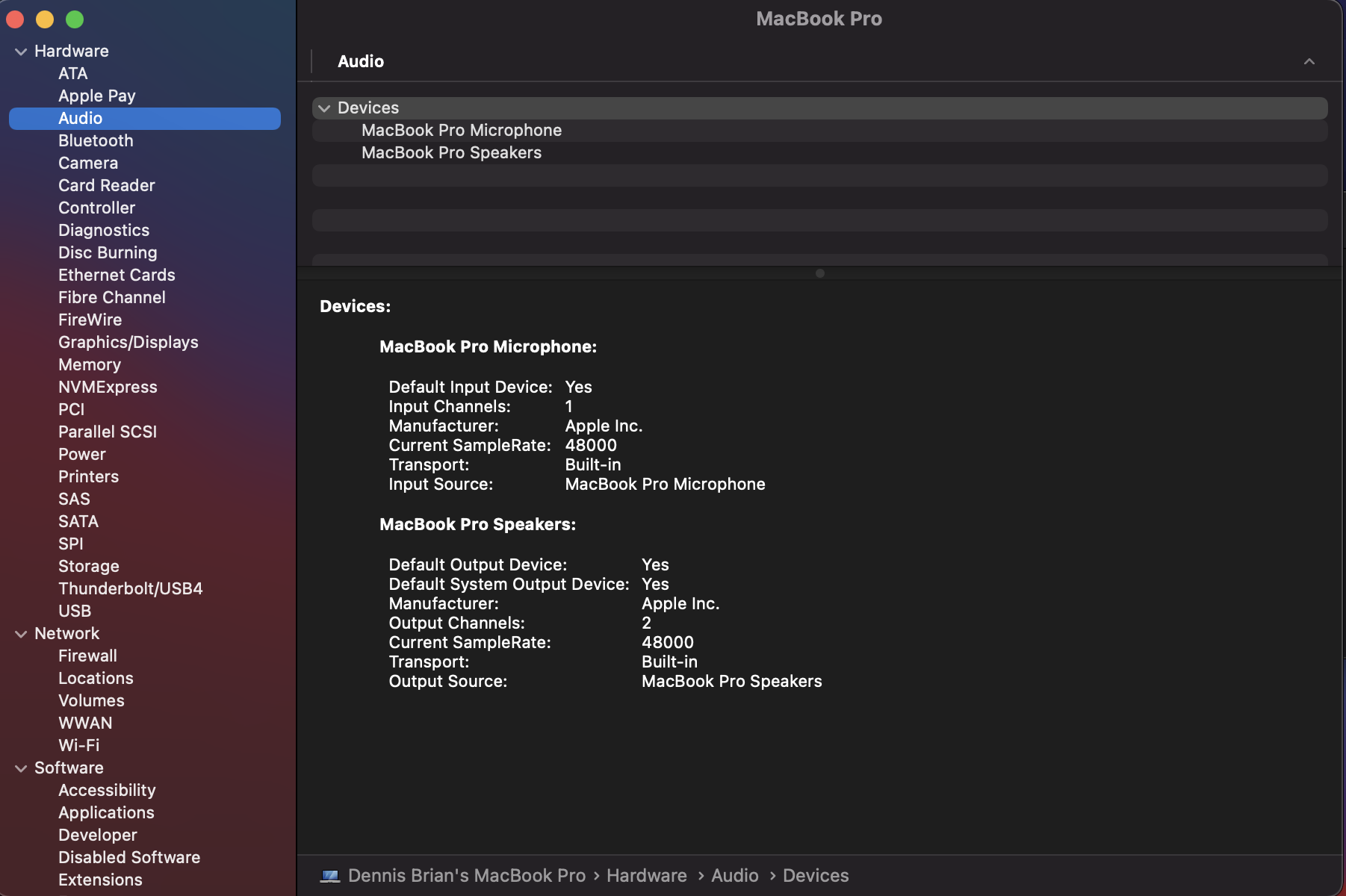
Task: Click the "Input Source:" label
Action: click(441, 484)
